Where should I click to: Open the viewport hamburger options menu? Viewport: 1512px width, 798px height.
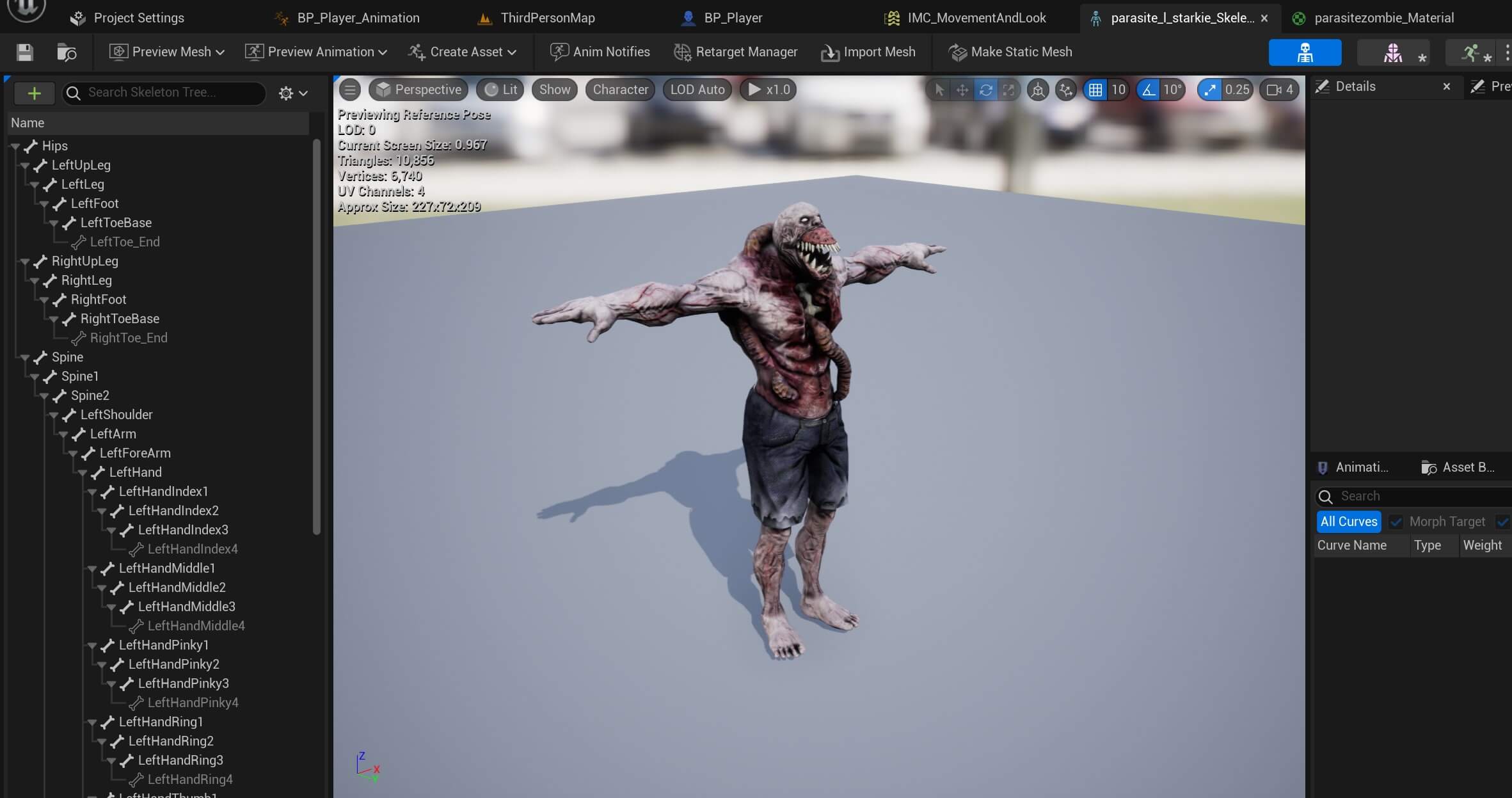(350, 90)
